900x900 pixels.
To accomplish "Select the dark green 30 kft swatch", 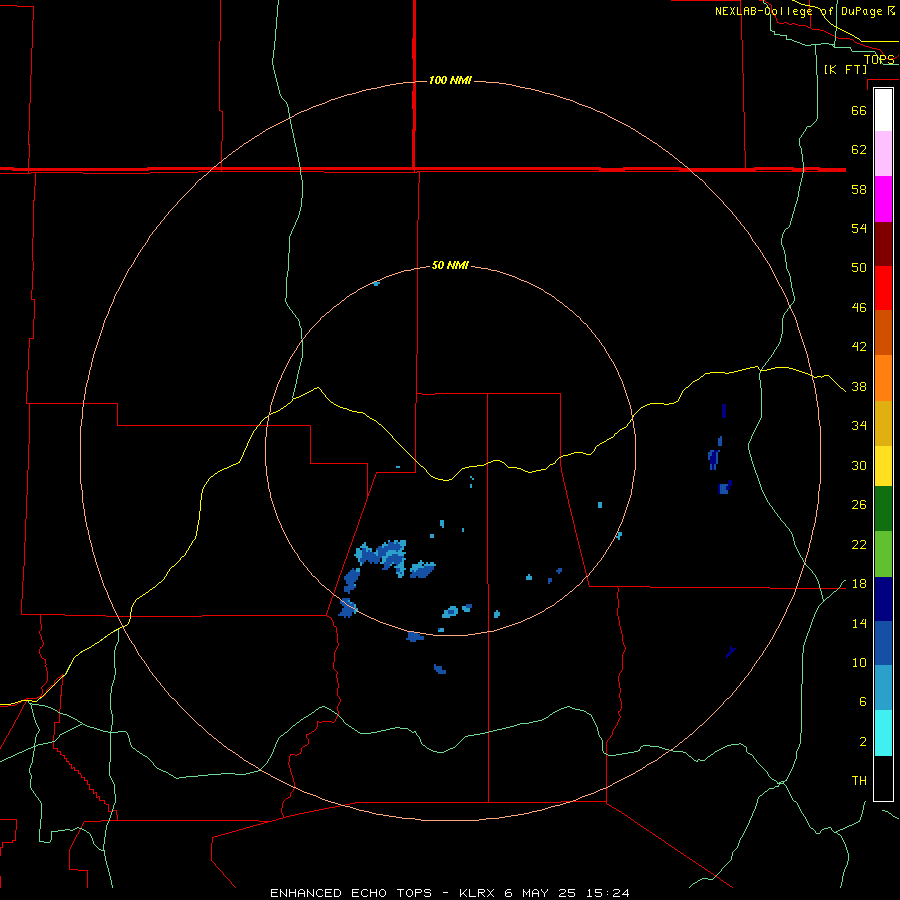I will (x=883, y=508).
